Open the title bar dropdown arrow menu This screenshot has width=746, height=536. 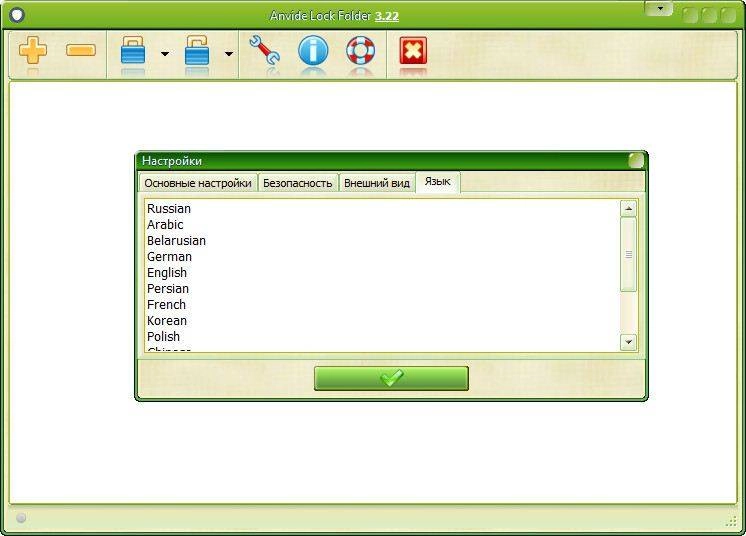point(659,9)
